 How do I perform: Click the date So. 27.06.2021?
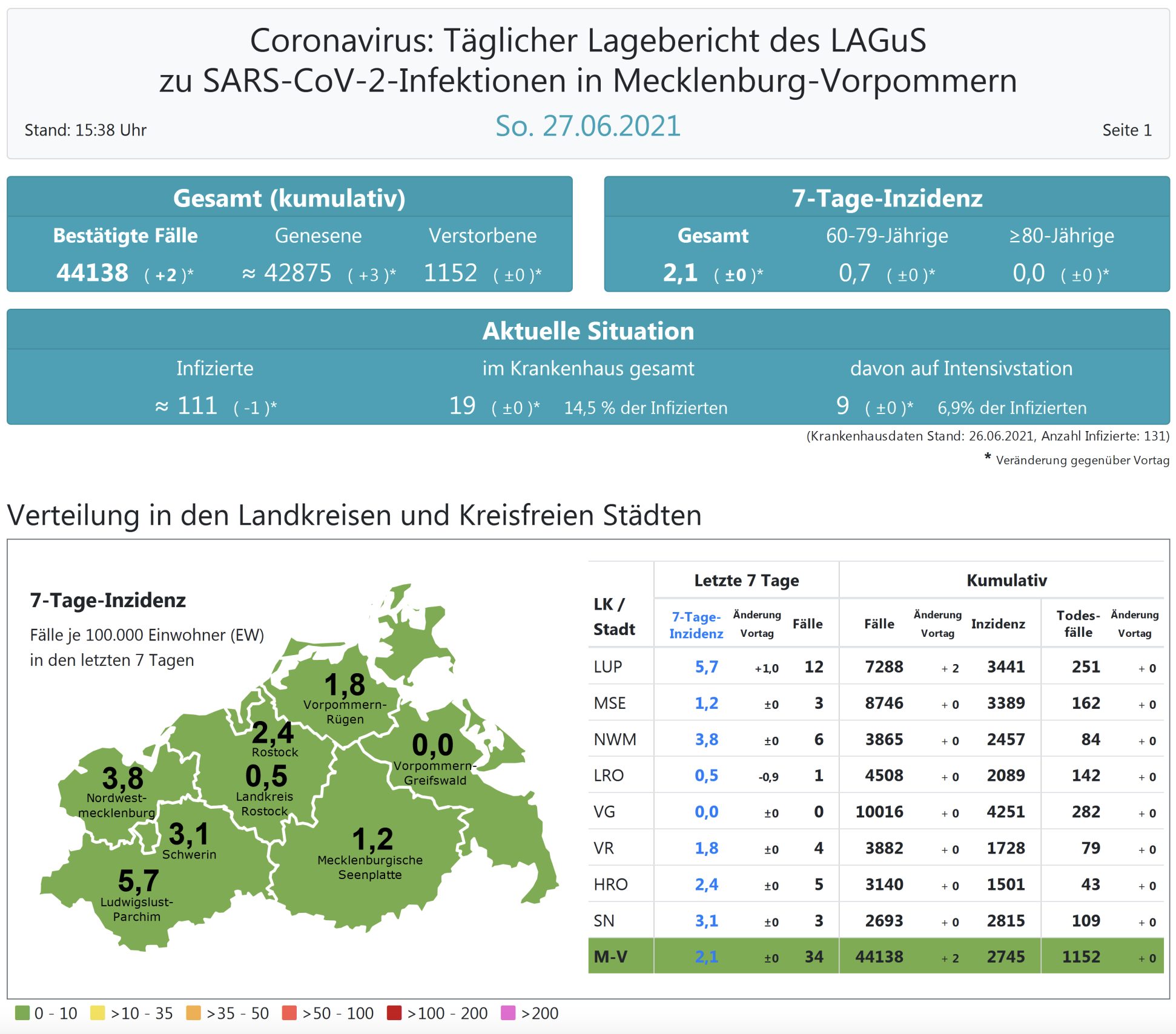coord(588,126)
